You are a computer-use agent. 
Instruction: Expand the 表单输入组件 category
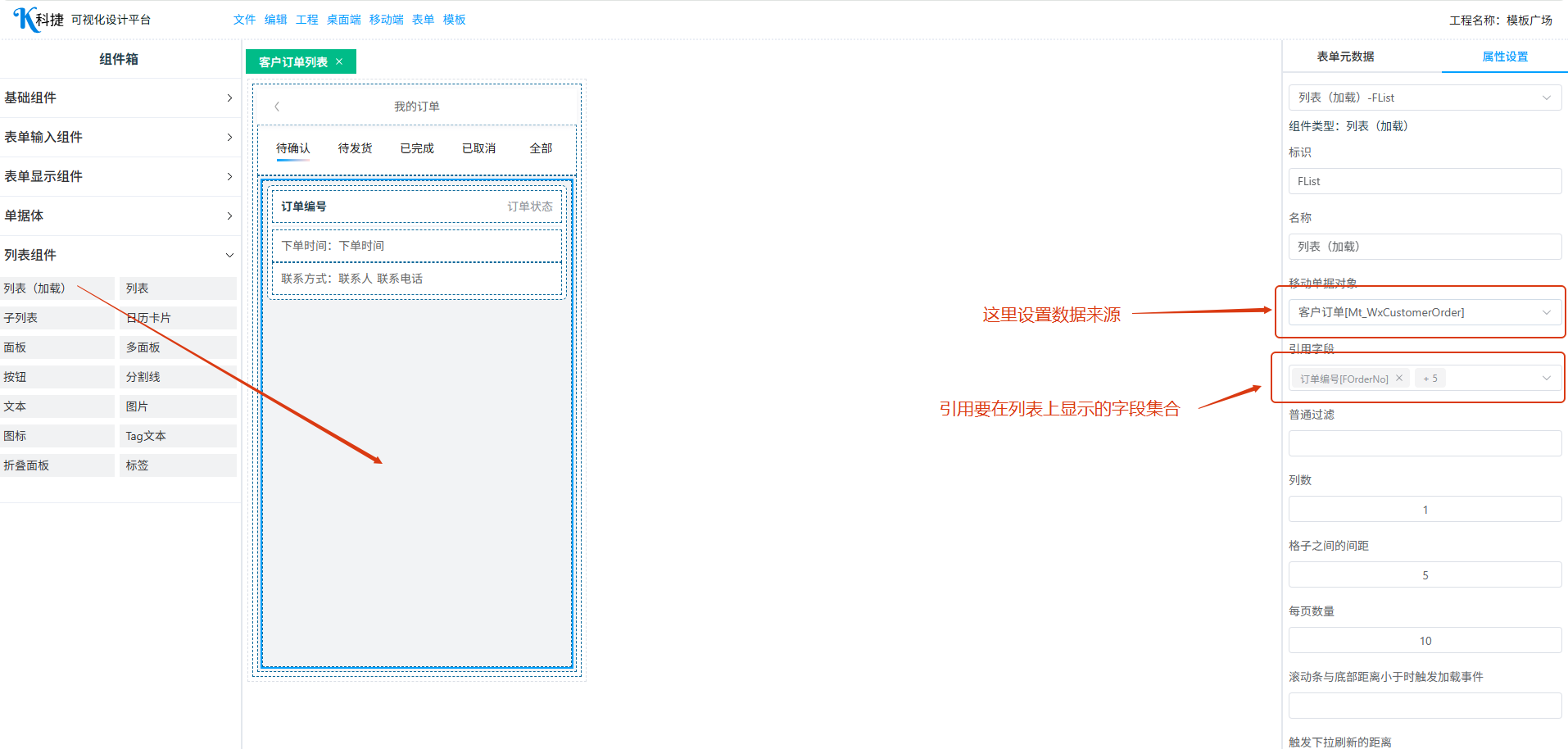[x=229, y=138]
